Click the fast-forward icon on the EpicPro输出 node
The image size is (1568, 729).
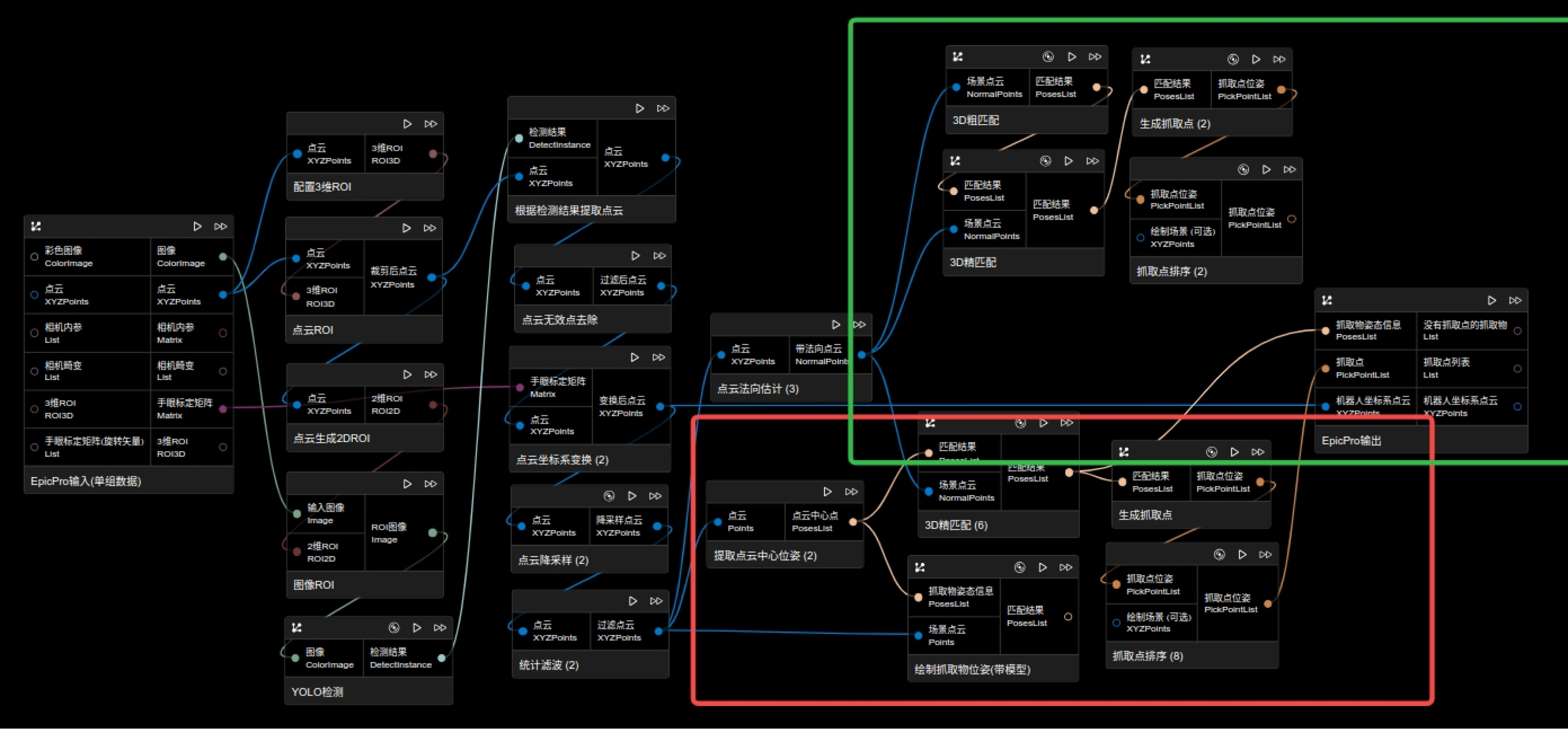(1515, 300)
